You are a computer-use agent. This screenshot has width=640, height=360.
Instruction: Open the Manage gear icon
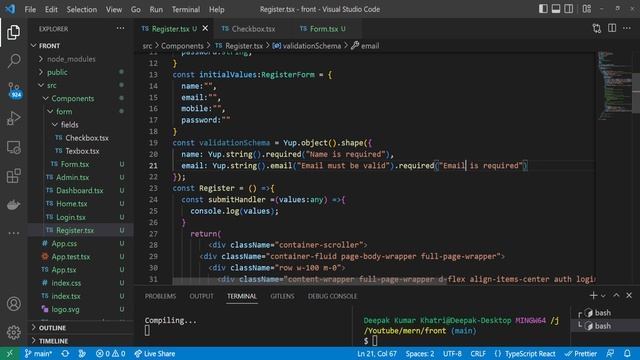click(x=13, y=332)
